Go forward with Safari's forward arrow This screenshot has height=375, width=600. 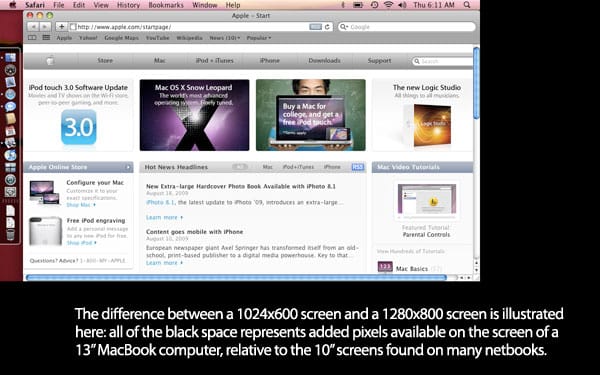45,27
